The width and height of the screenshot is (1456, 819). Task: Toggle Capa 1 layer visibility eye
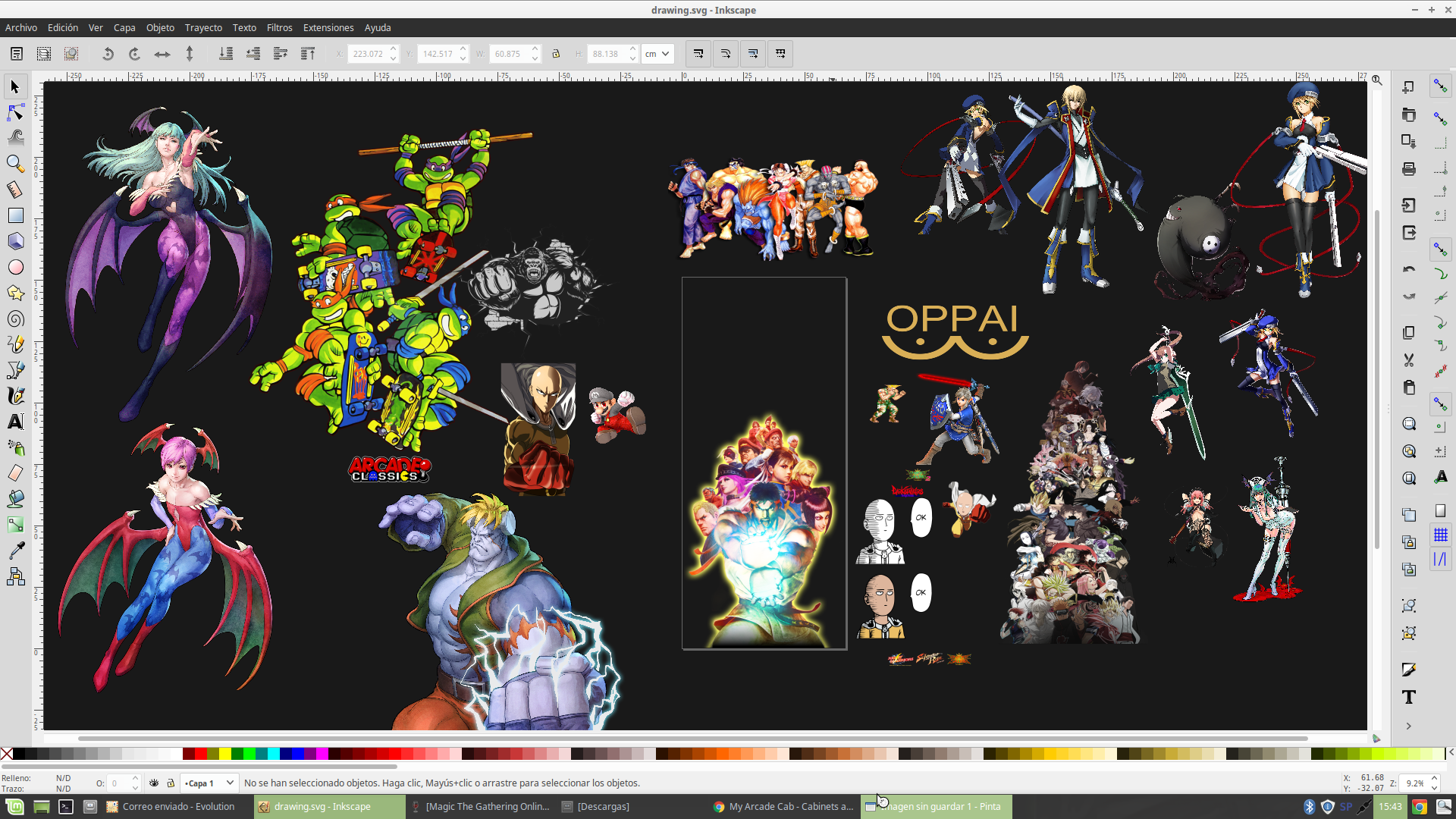154,783
